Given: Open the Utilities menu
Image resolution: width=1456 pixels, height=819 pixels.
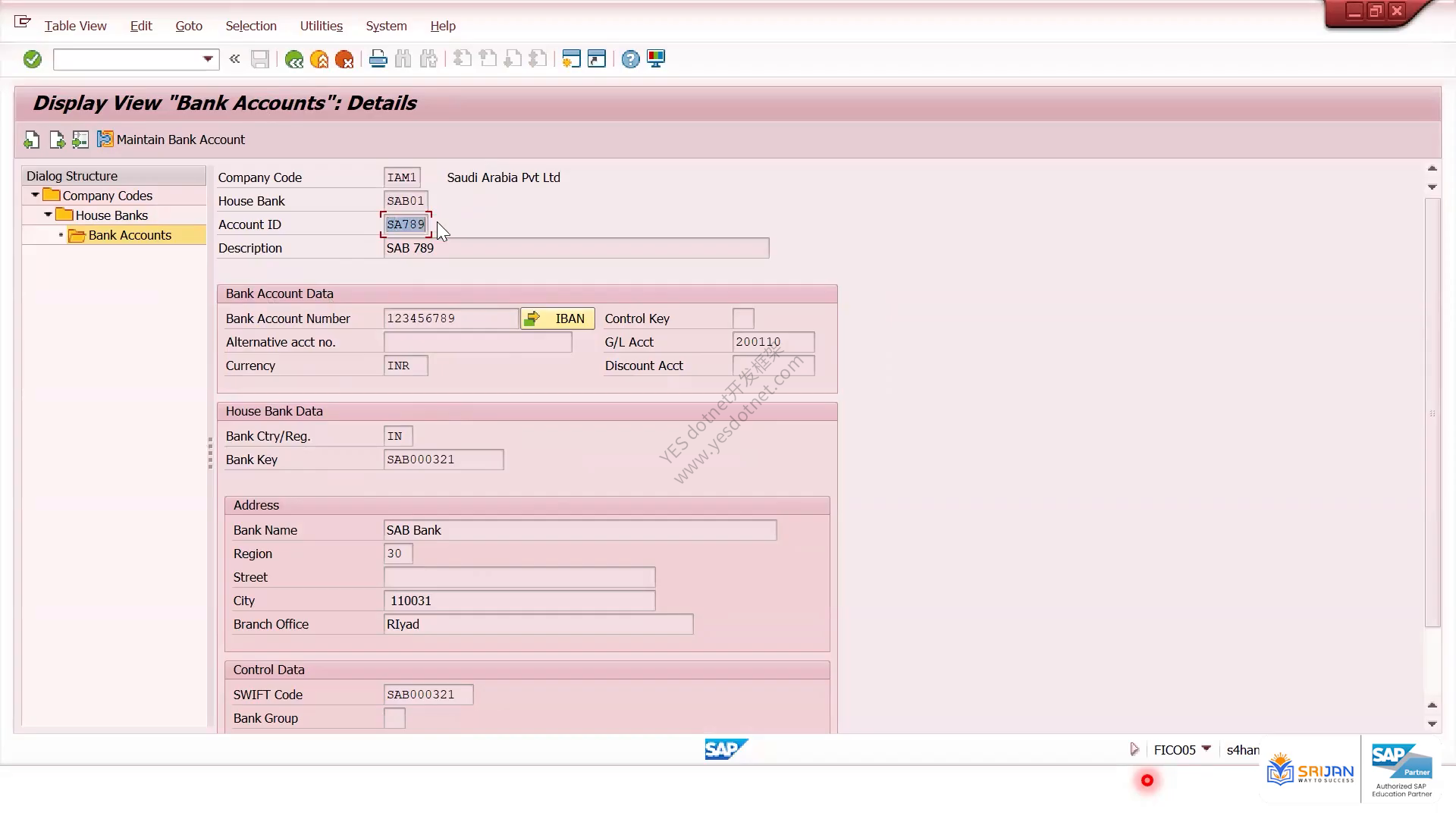Looking at the screenshot, I should (322, 26).
